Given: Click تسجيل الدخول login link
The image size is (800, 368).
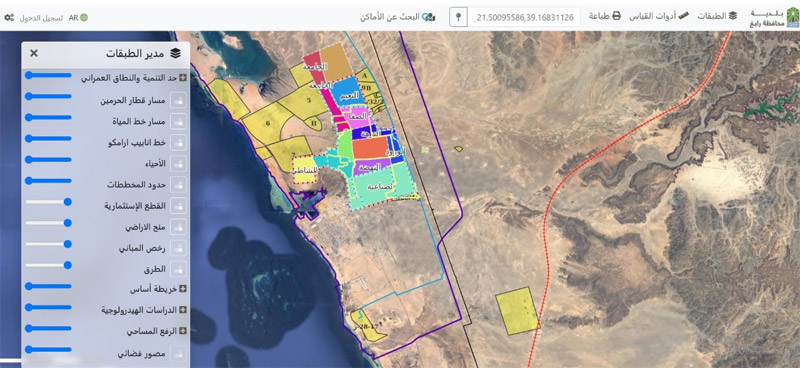Looking at the screenshot, I should (41, 17).
